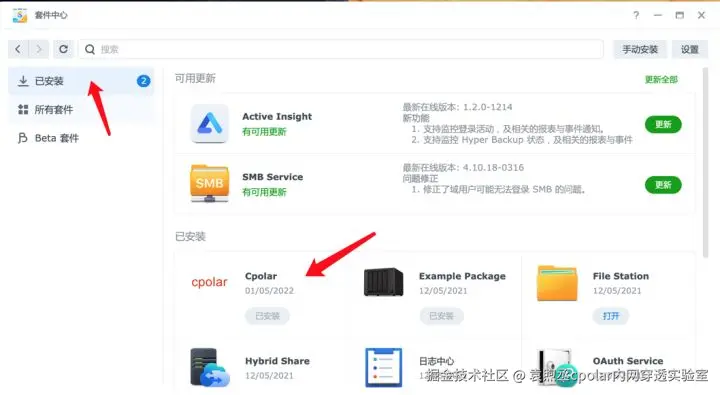Click the 日志中心 title
This screenshot has height=395, width=720.
coord(436,361)
